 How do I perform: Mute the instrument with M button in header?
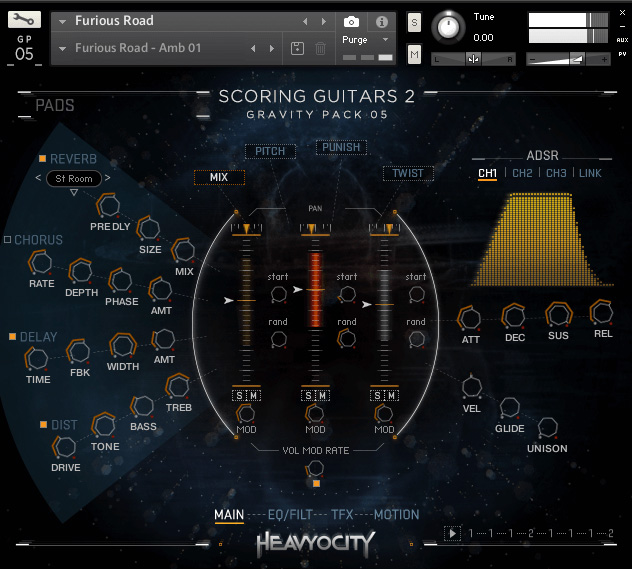pyautogui.click(x=414, y=54)
